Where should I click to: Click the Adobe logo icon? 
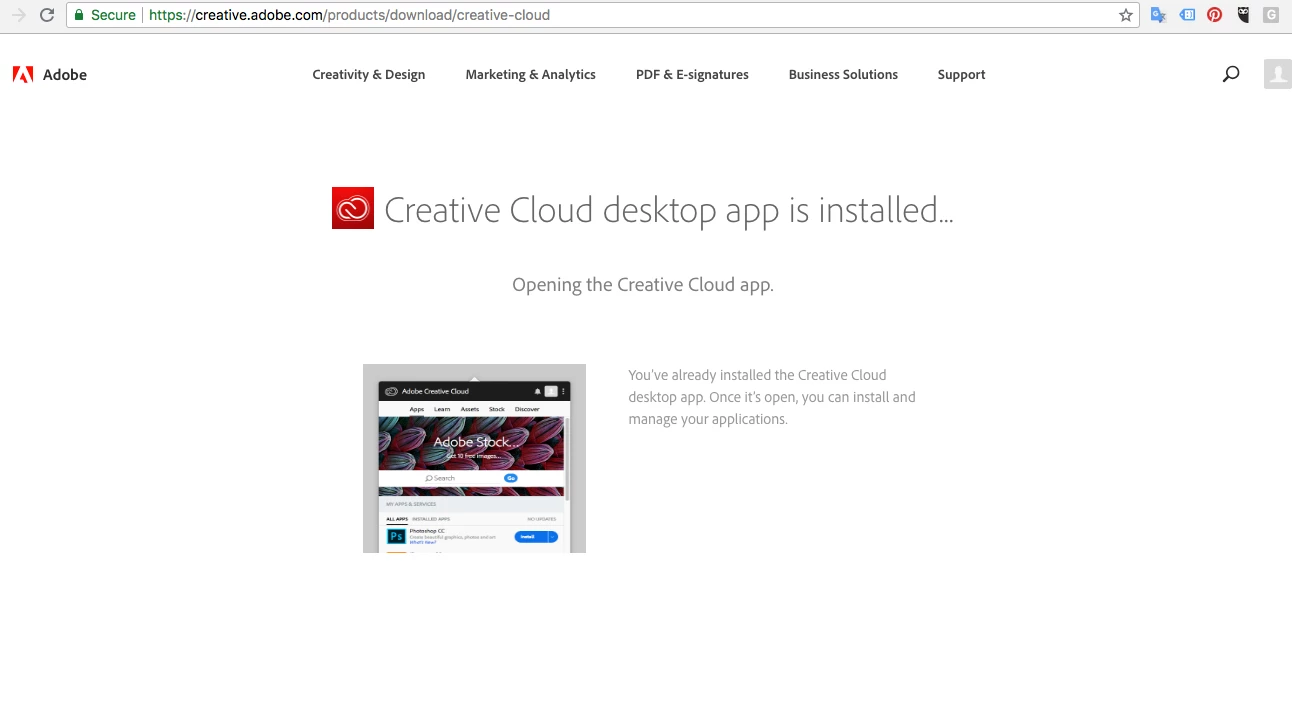[23, 74]
